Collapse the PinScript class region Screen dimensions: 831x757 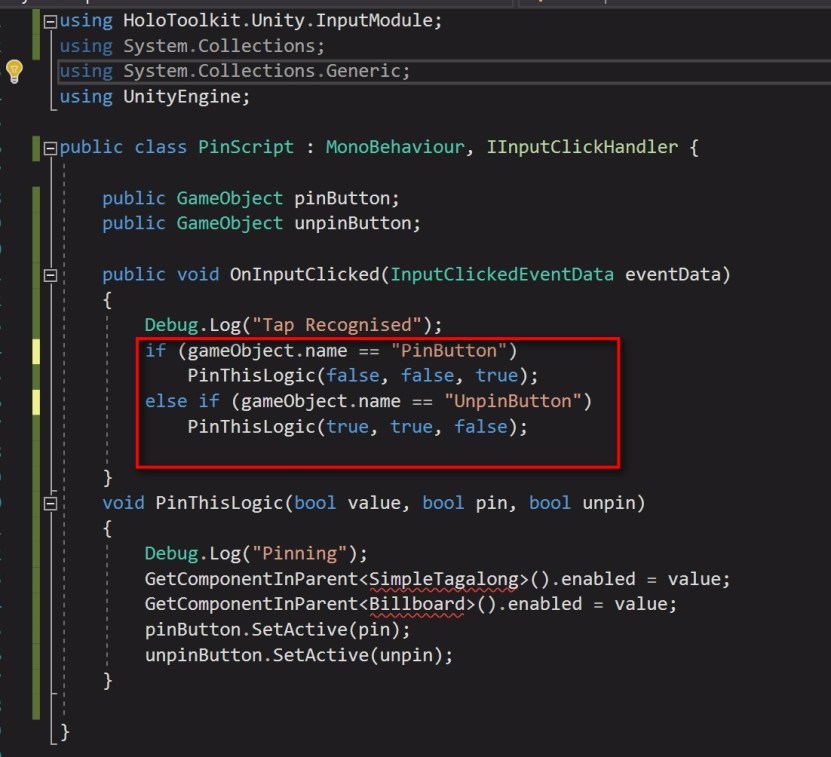[50, 148]
